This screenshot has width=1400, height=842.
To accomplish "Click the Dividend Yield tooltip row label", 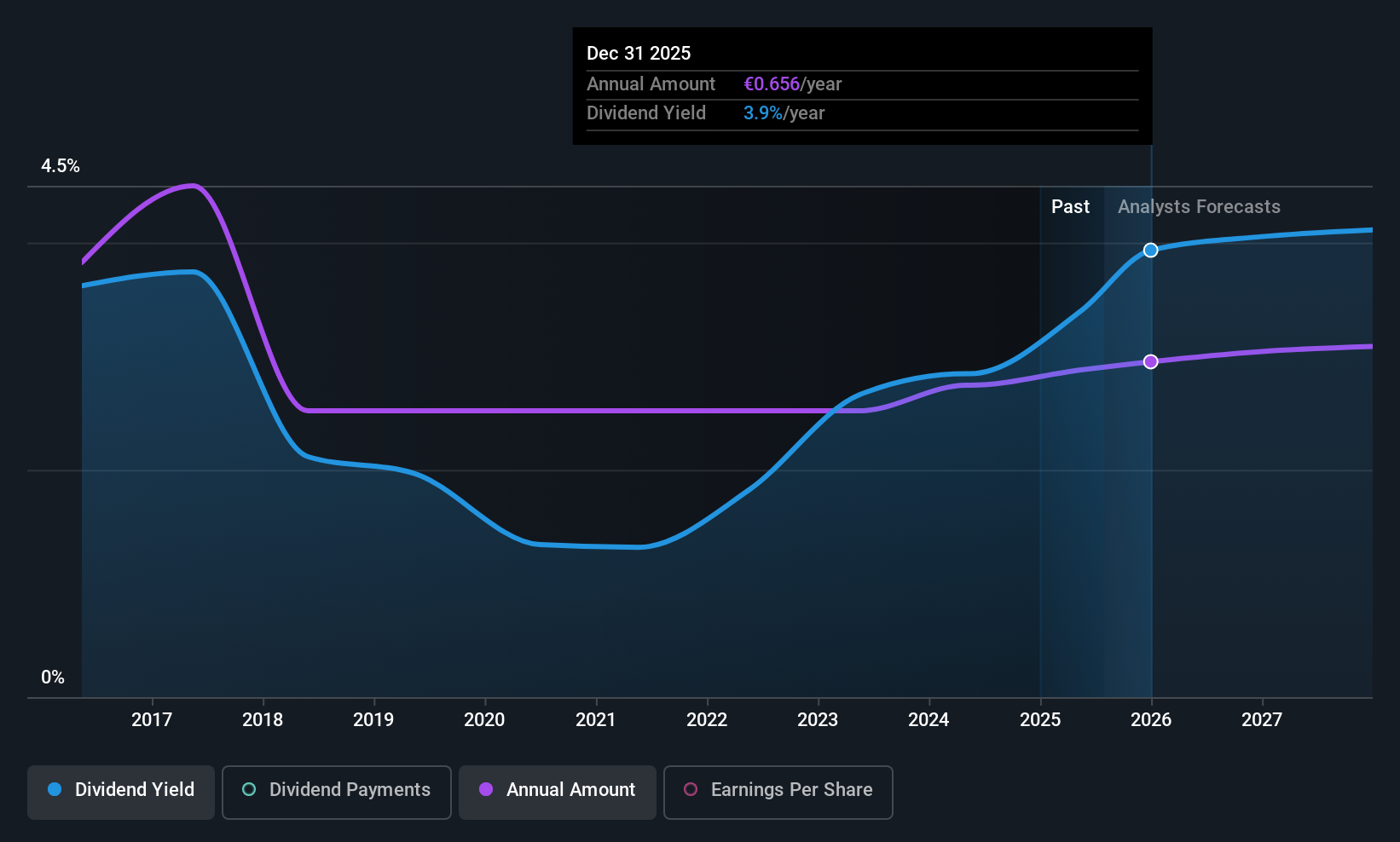I will click(646, 112).
